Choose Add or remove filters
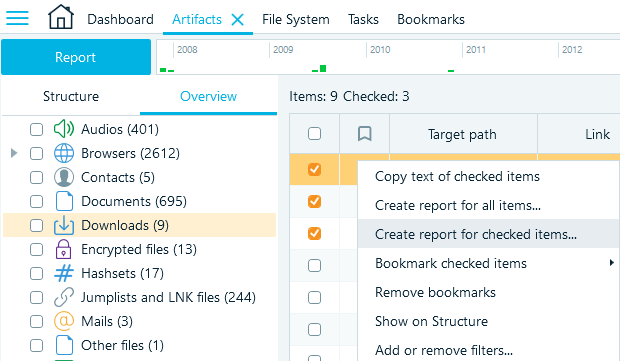This screenshot has width=620, height=361. pyautogui.click(x=444, y=350)
